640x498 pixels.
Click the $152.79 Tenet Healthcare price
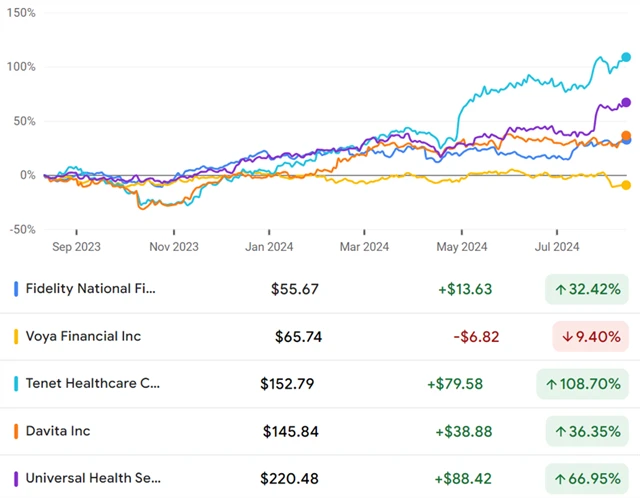point(289,383)
